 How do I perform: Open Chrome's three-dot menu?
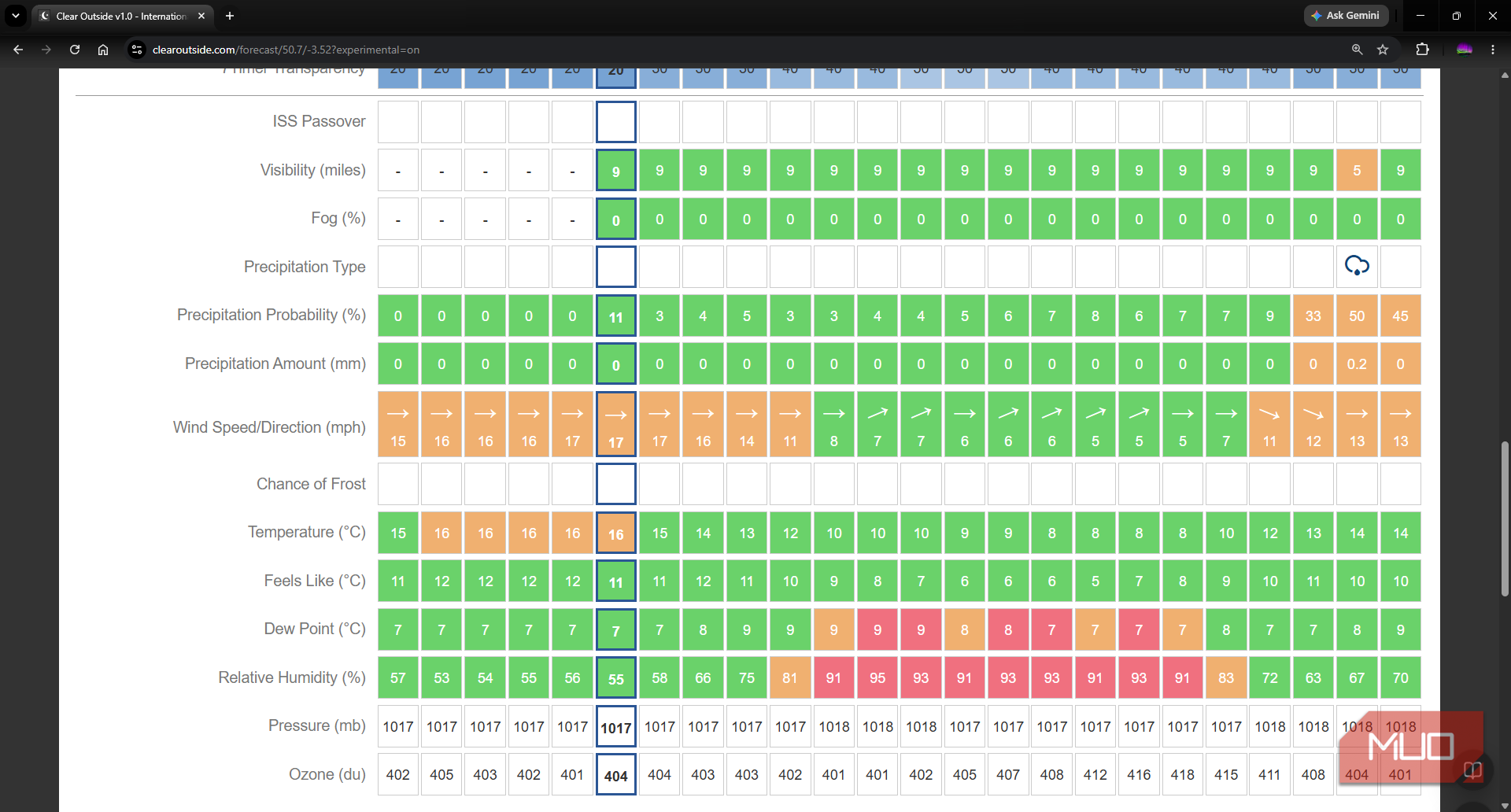[1493, 50]
